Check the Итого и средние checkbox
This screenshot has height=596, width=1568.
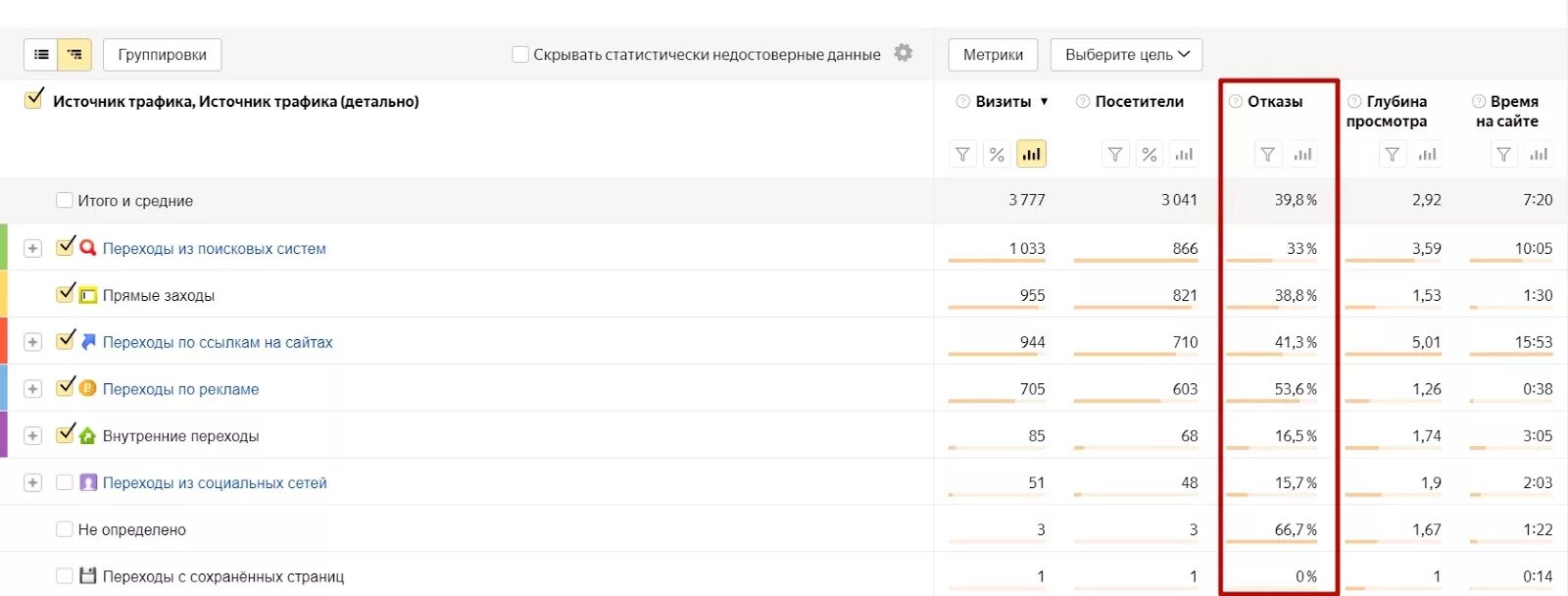tap(65, 201)
